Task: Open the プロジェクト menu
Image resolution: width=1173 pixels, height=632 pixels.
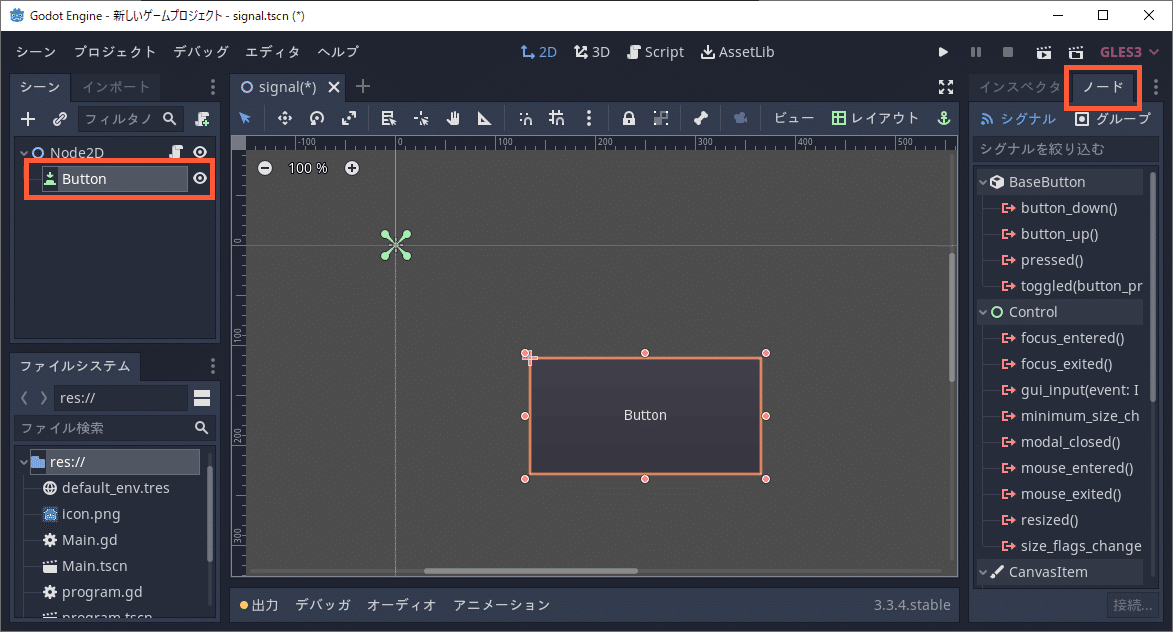Action: [114, 52]
